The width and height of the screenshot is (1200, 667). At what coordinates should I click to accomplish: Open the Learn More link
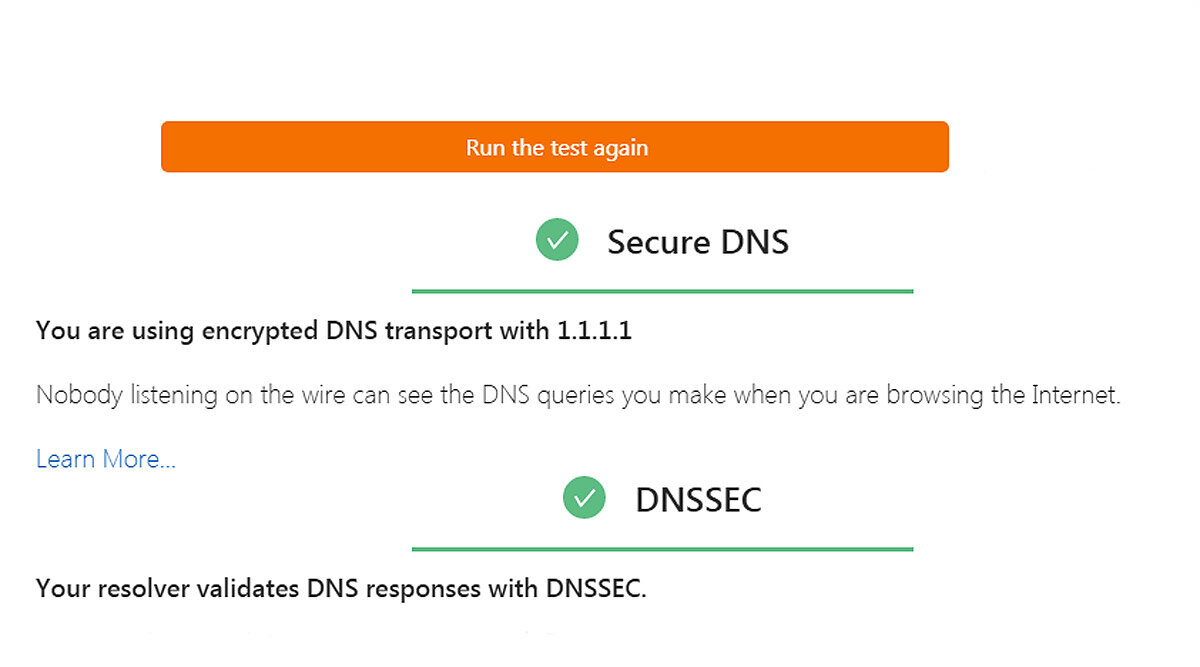(106, 459)
